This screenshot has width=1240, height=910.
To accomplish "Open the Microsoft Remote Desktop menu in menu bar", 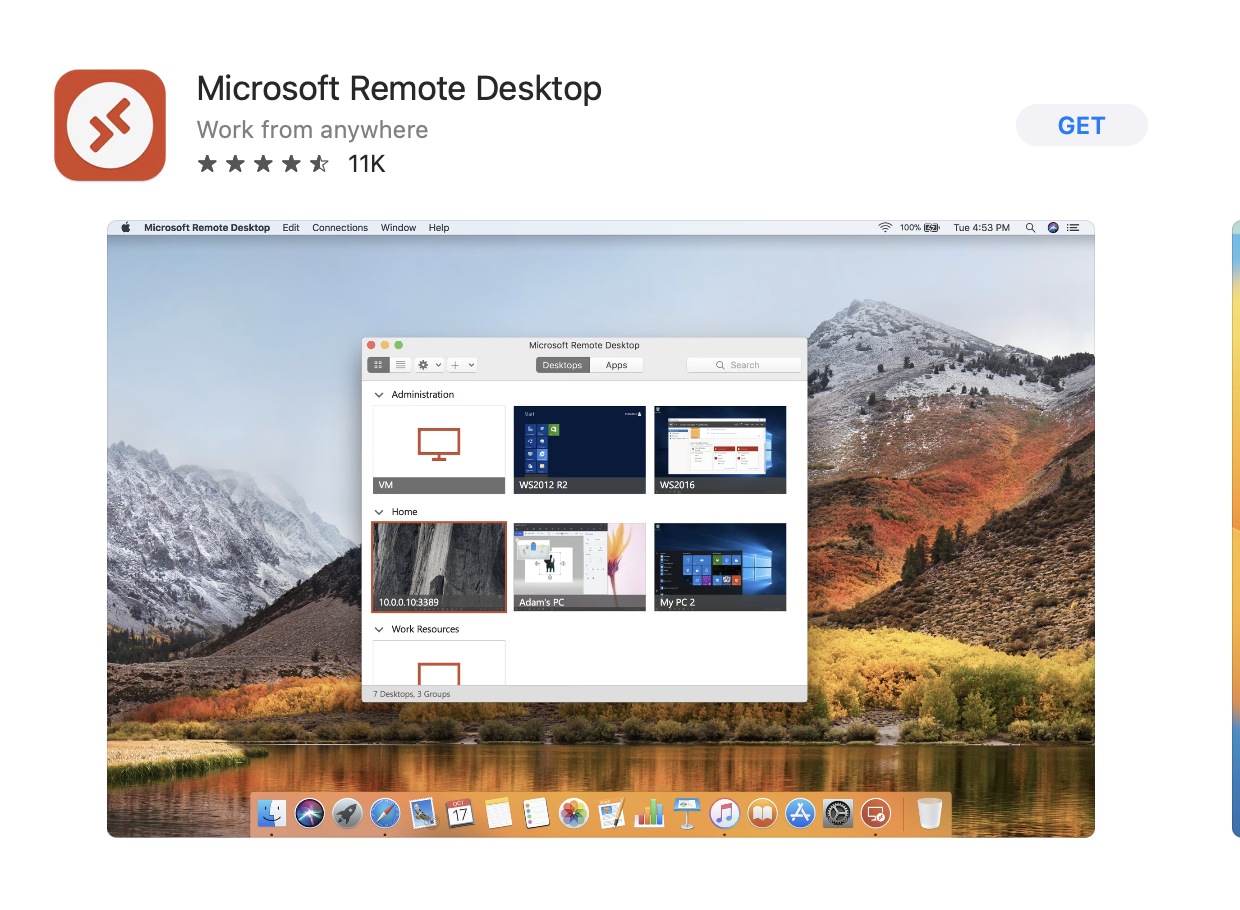I will [x=207, y=228].
